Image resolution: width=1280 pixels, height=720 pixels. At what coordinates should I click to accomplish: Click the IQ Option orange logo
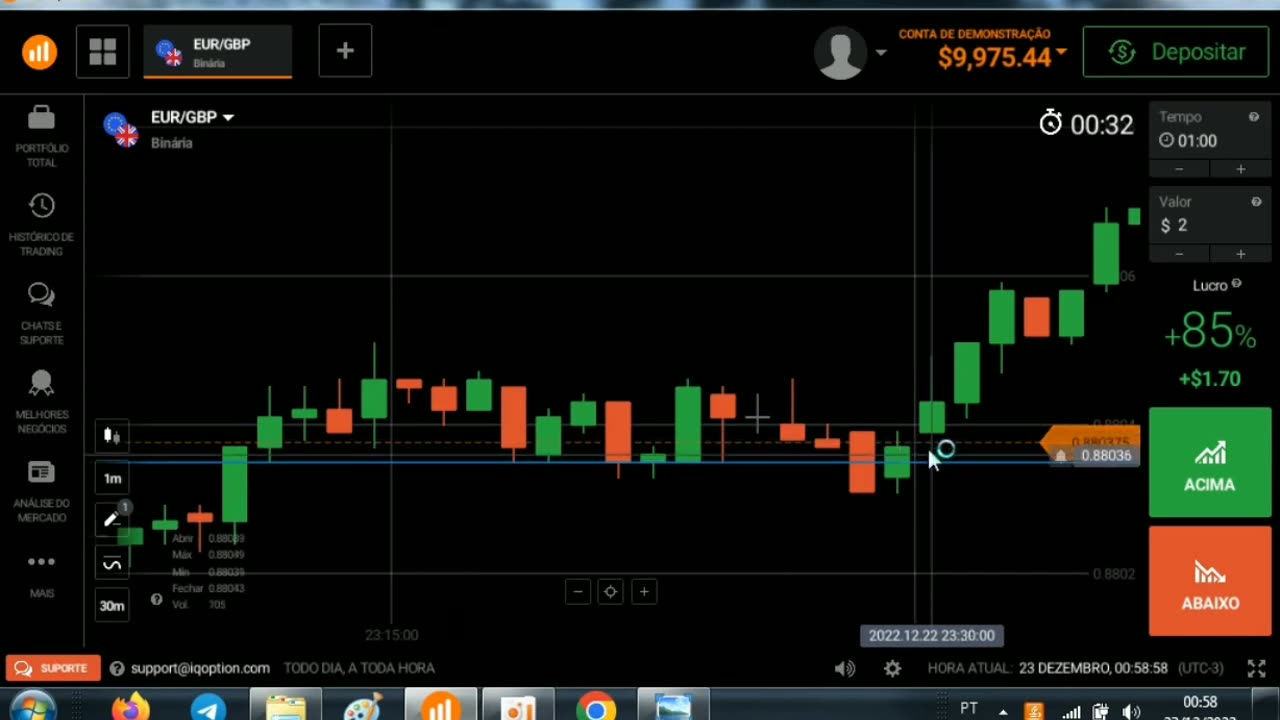39,52
